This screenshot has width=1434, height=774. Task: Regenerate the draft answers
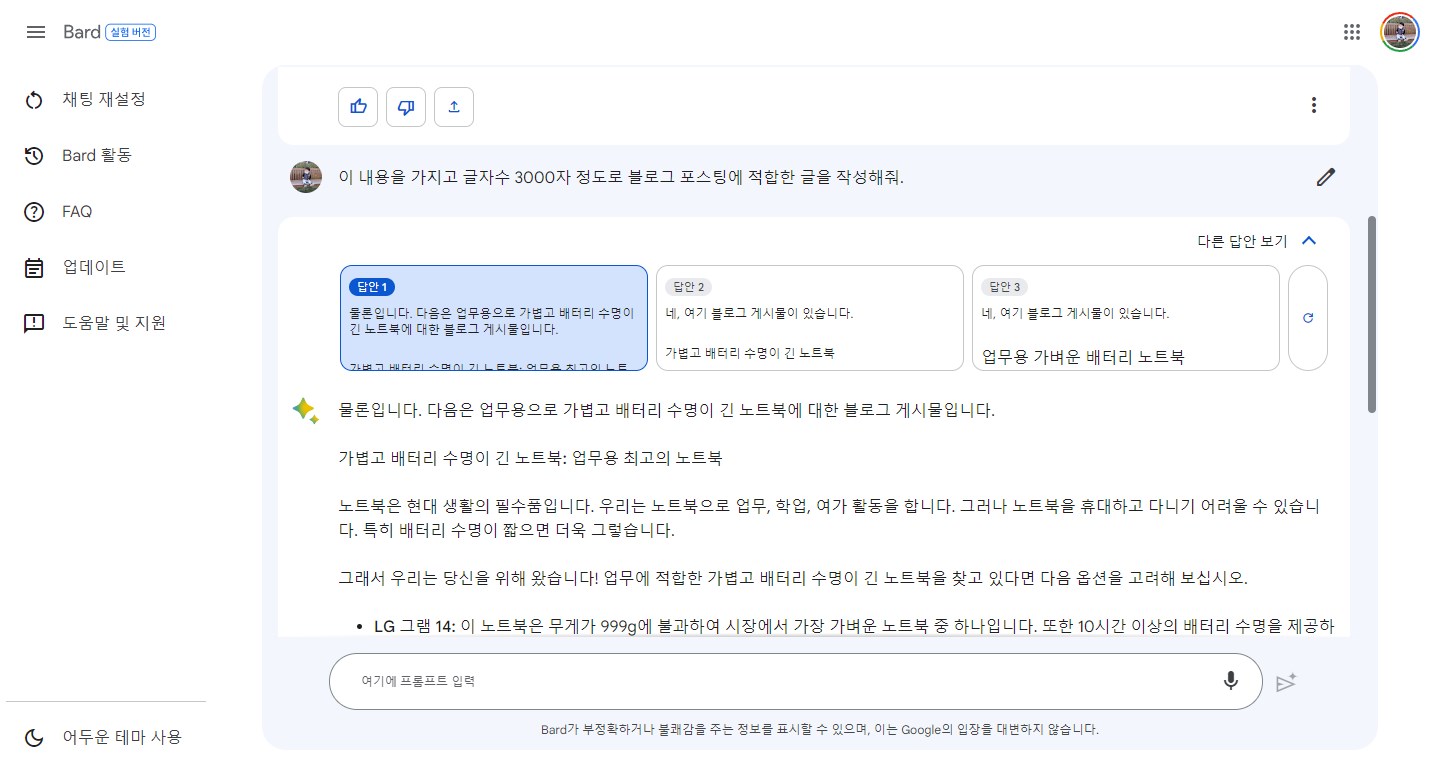tap(1307, 317)
